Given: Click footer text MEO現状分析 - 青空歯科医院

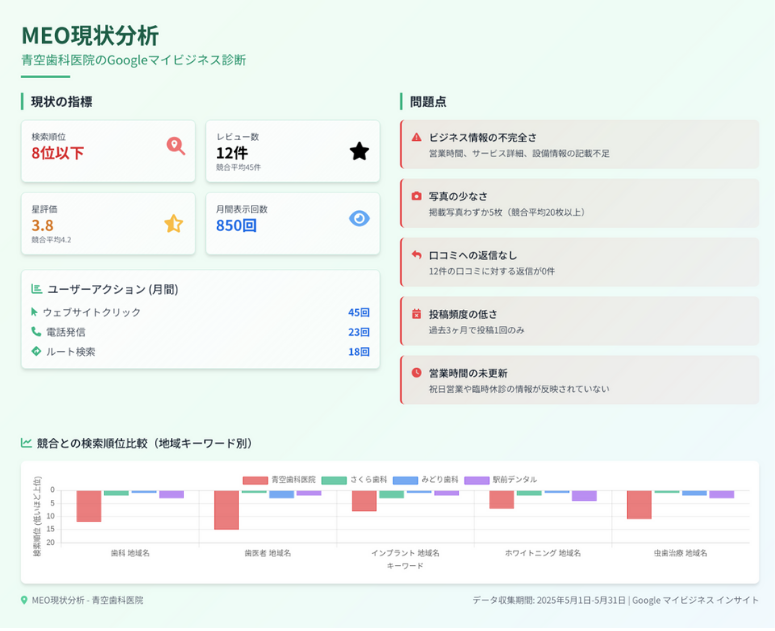Looking at the screenshot, I should 87,600.
